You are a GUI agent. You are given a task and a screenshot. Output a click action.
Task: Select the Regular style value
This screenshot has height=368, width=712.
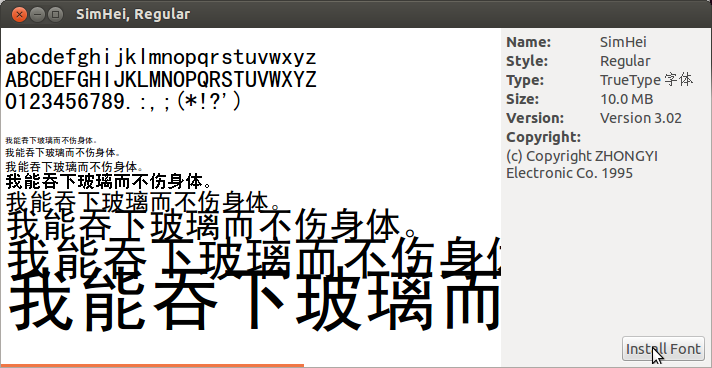click(x=625, y=61)
